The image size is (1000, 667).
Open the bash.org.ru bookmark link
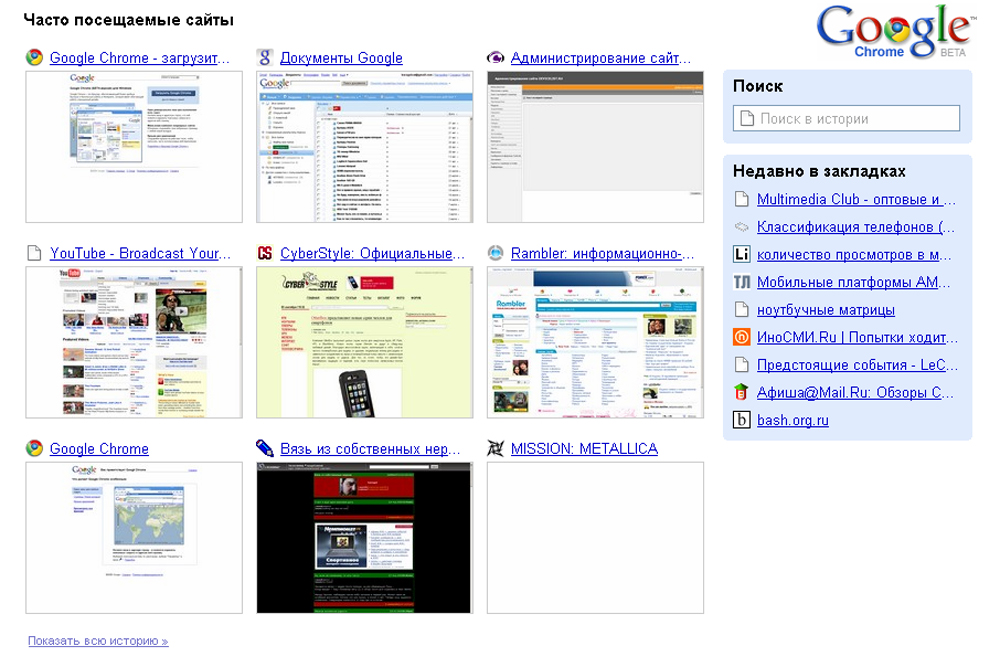tap(793, 420)
